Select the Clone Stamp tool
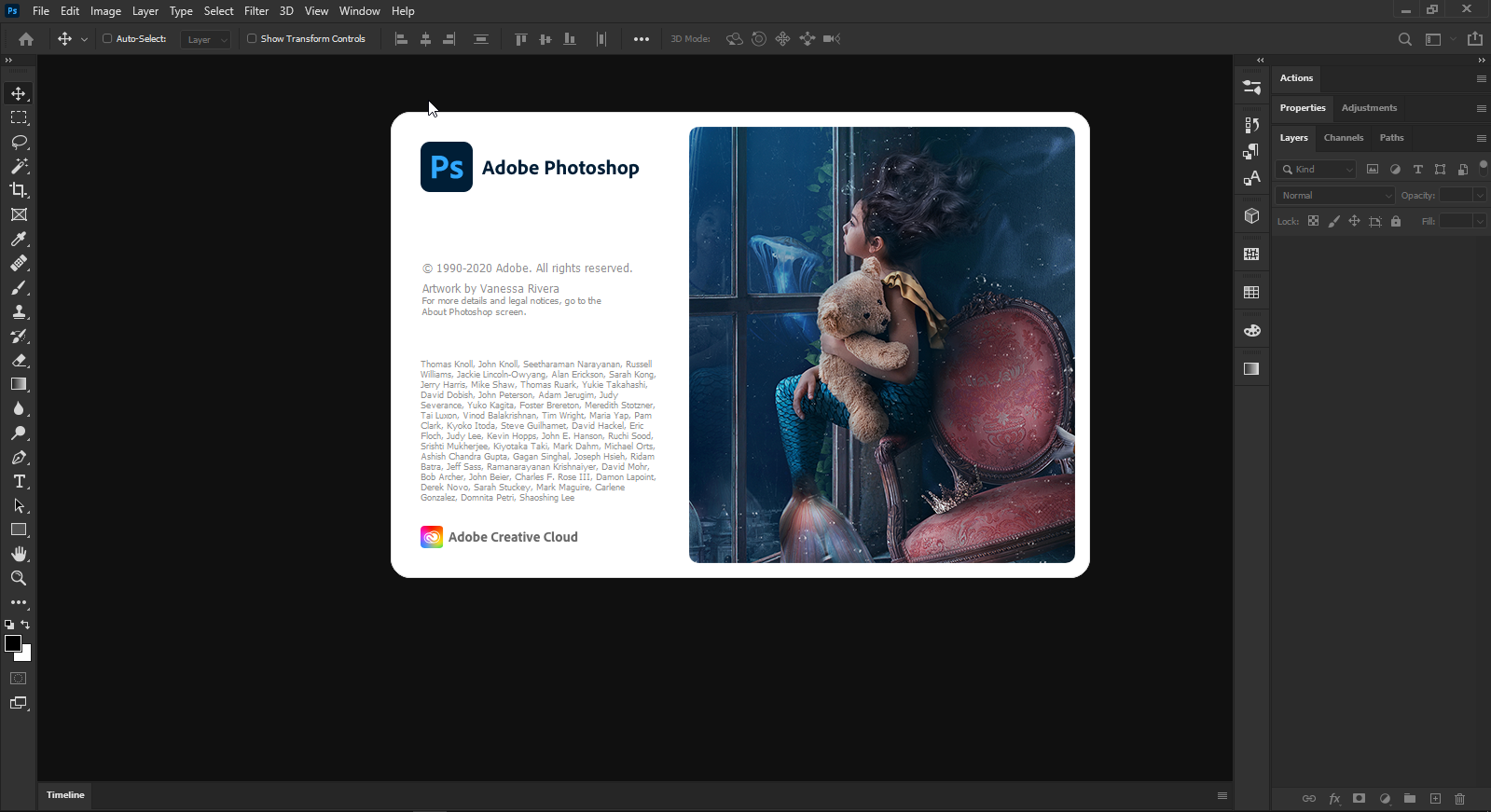This screenshot has height=812, width=1491. tap(19, 311)
